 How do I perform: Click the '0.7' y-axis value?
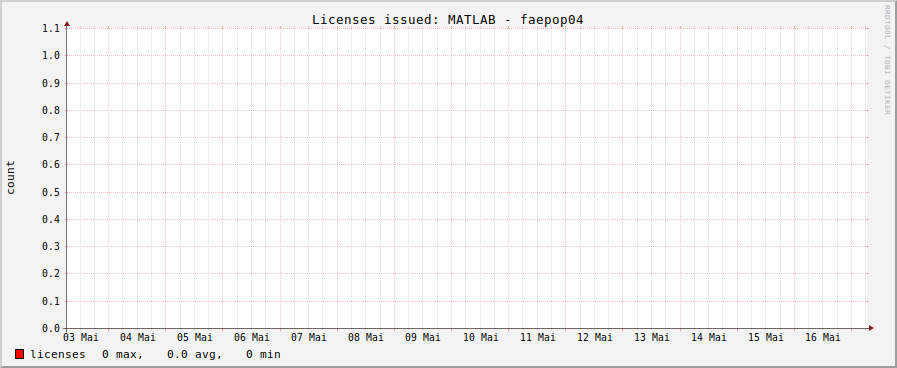[x=51, y=137]
